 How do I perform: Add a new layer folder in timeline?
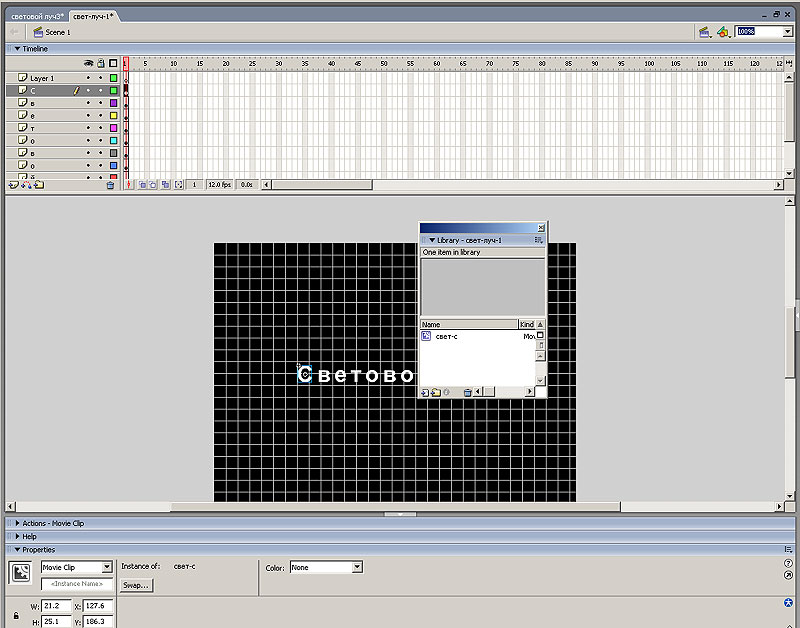pos(38,185)
